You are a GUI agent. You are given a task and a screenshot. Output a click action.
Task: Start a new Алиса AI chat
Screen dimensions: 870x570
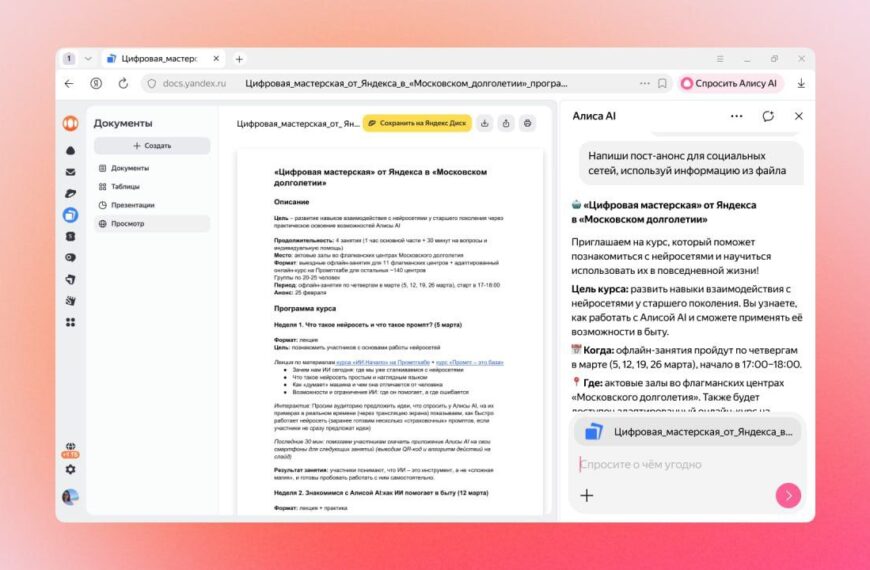[x=768, y=116]
